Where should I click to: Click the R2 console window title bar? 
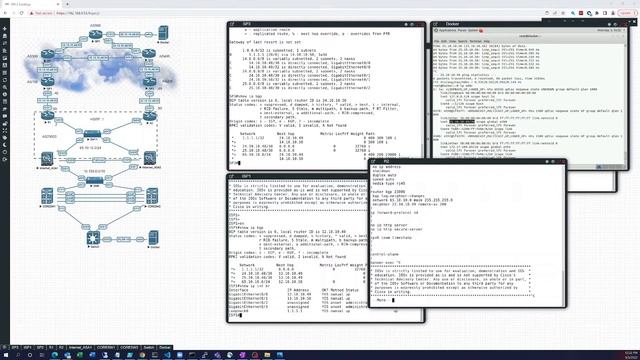[467, 162]
